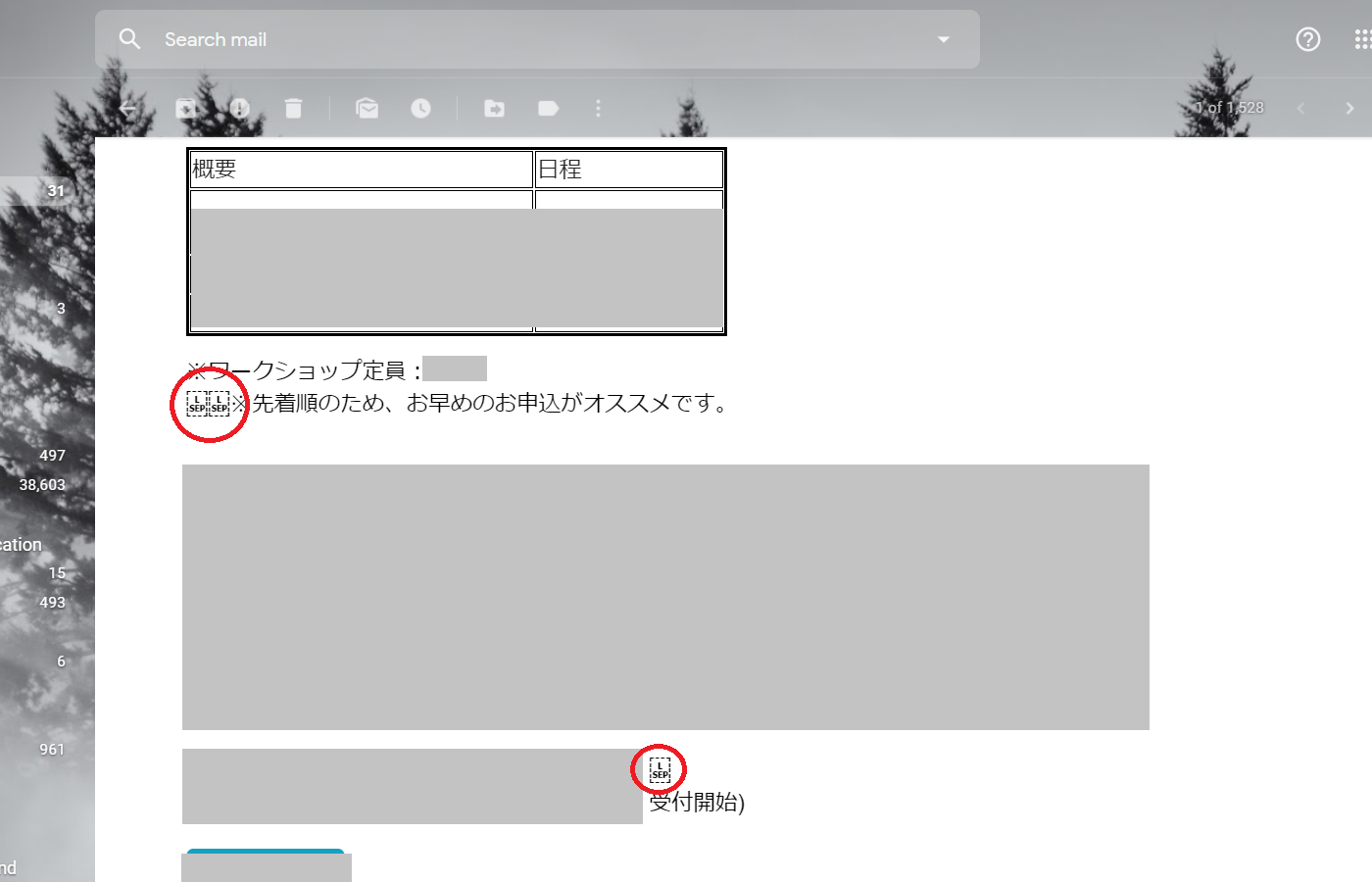Open the Google apps grid
This screenshot has width=1372, height=882.
point(1361,39)
